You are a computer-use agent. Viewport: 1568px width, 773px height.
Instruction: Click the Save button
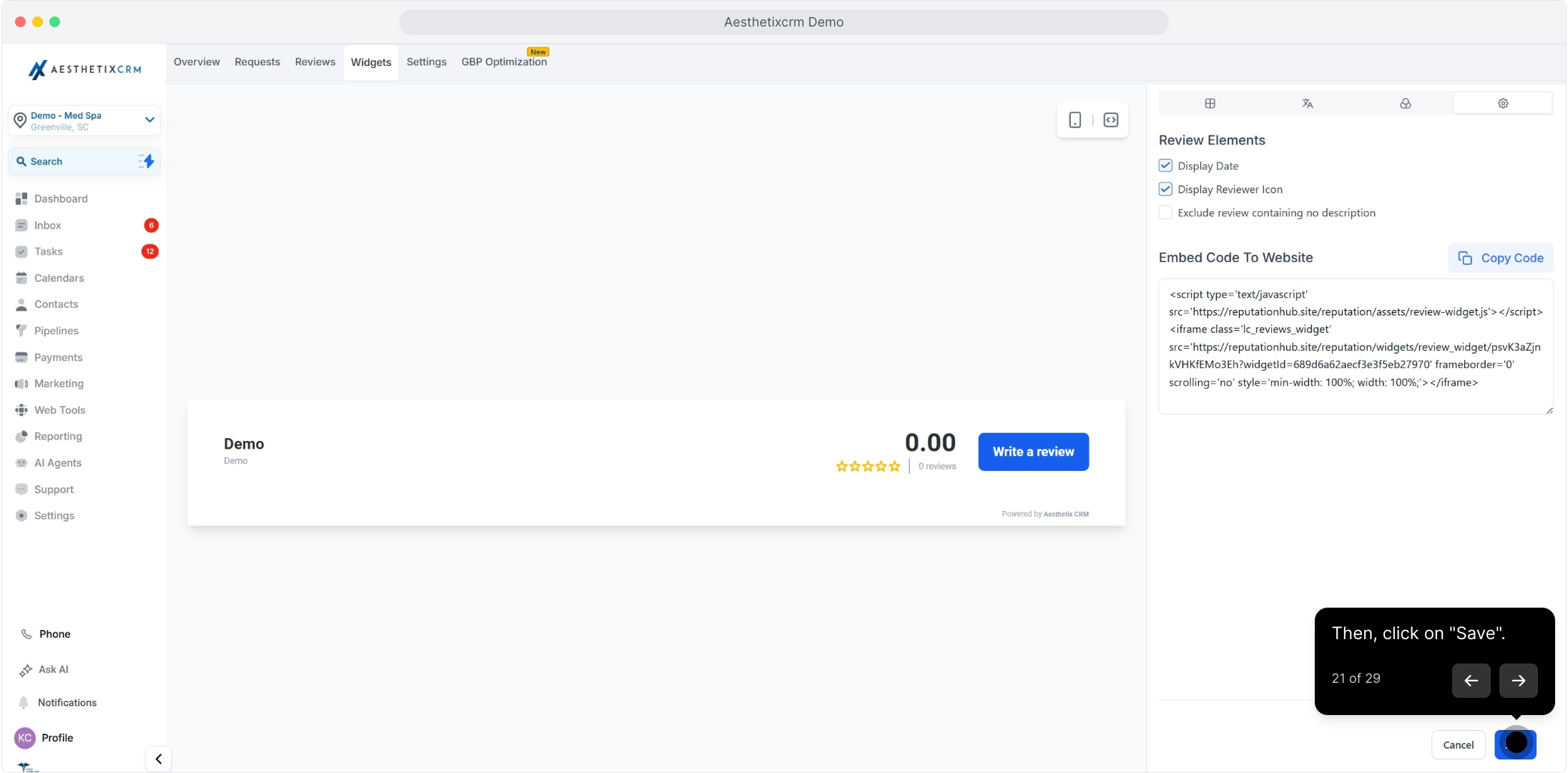tap(1515, 745)
